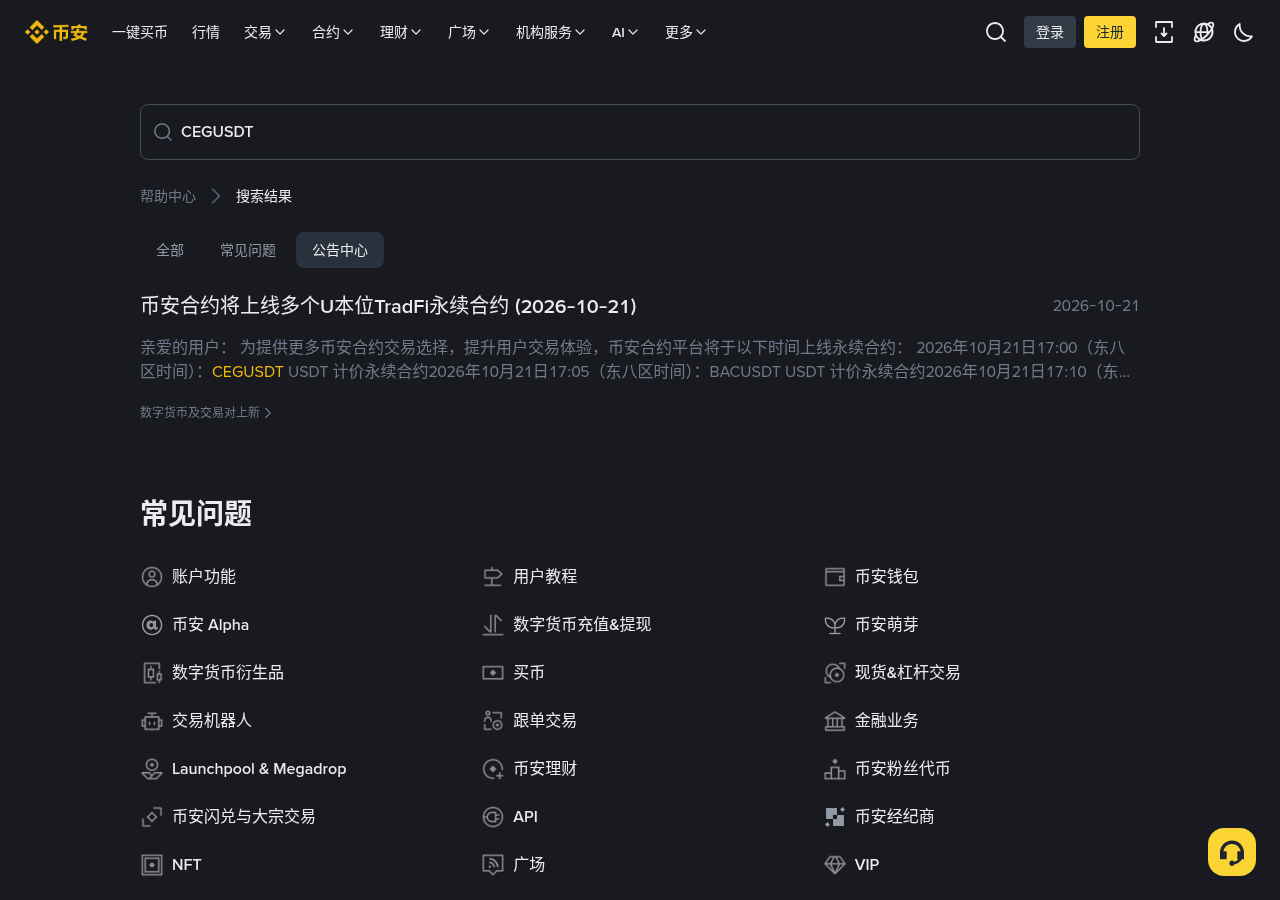Viewport: 1280px width, 900px height.
Task: Toggle dark mode moon icon
Action: [1244, 32]
